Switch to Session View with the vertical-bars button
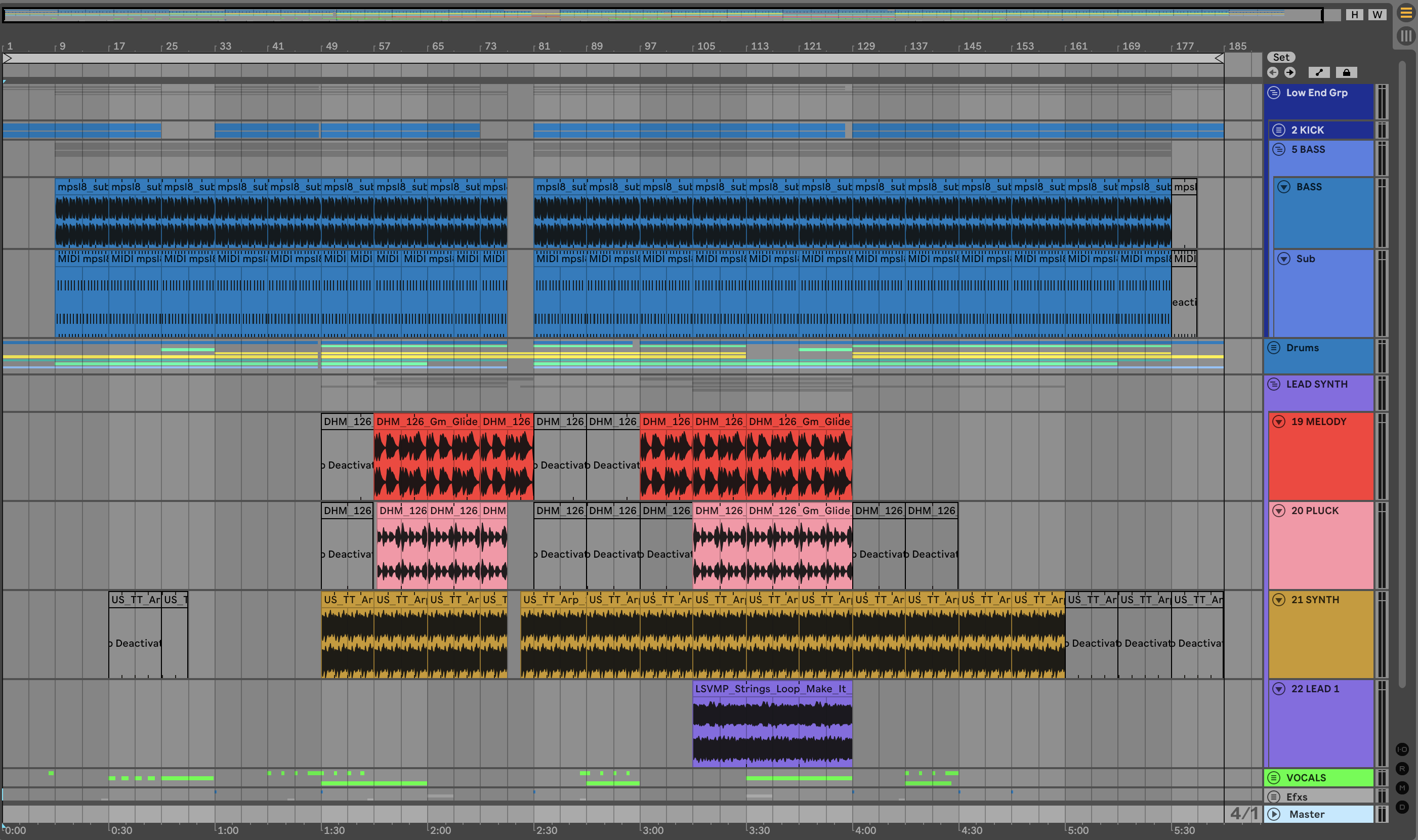The image size is (1418, 840). [1405, 36]
